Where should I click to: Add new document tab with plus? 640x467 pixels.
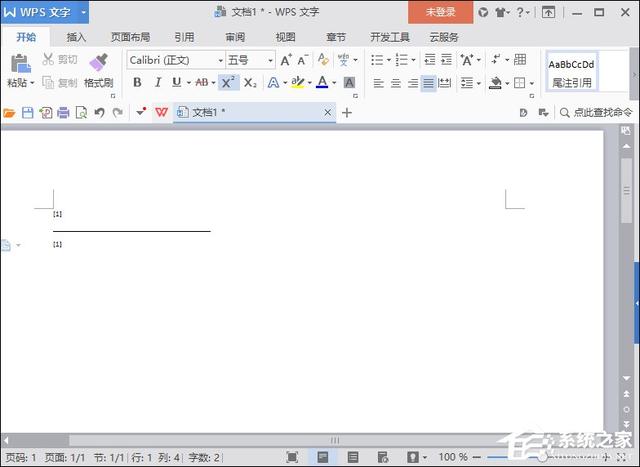click(347, 113)
